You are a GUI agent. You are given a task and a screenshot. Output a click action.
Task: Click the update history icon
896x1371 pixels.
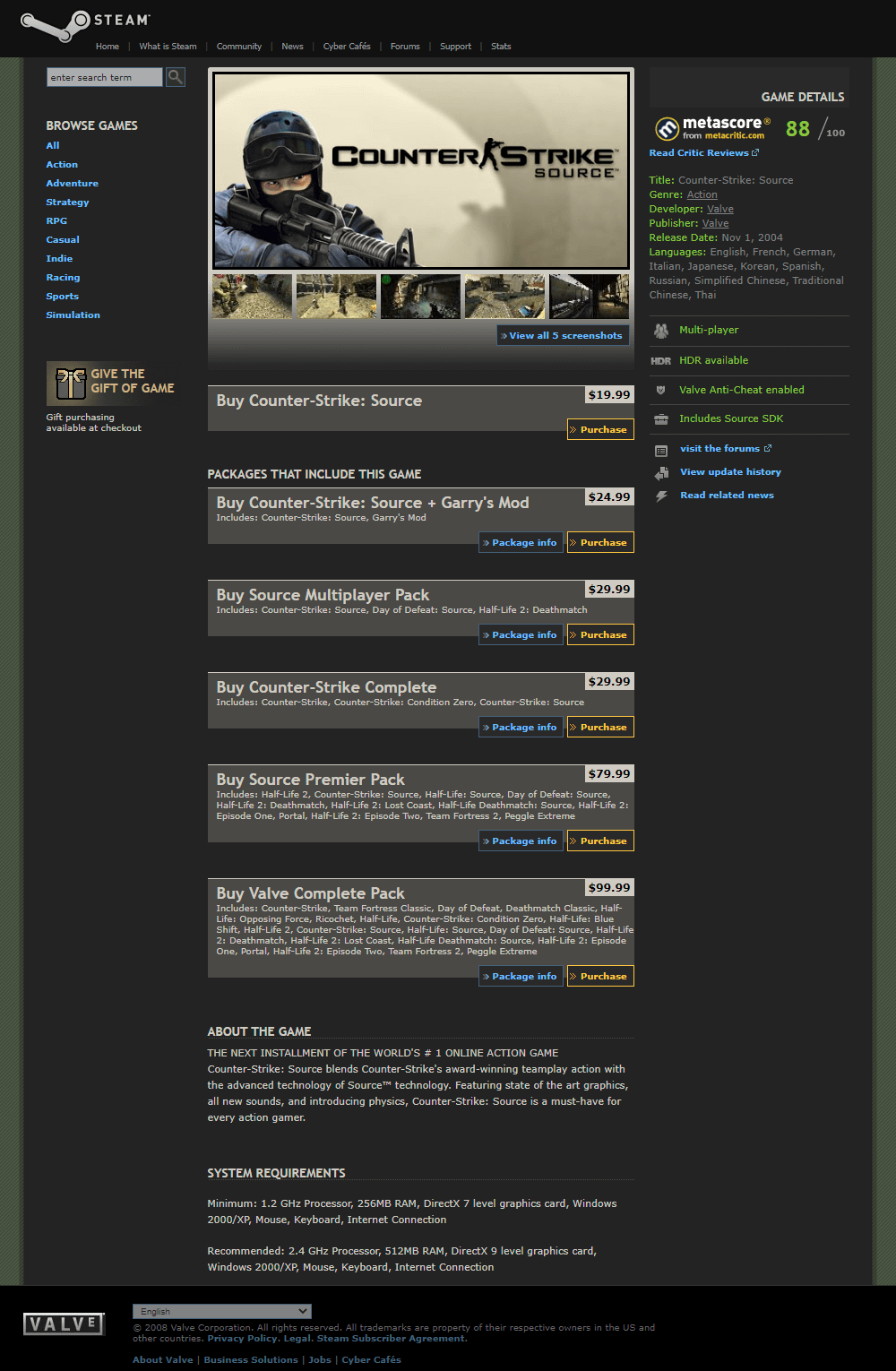(661, 473)
